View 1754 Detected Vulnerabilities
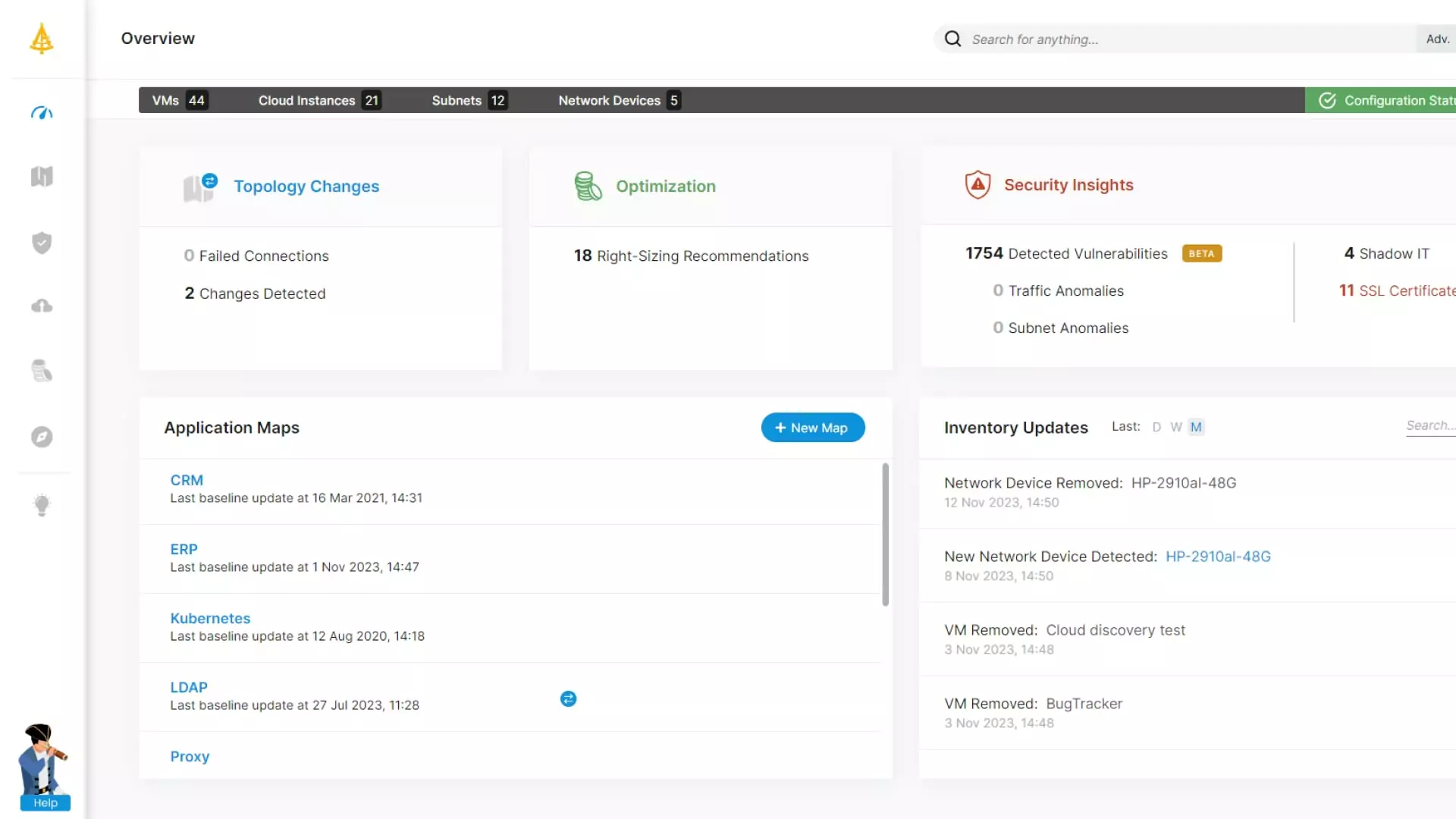This screenshot has width=1456, height=819. (1066, 253)
